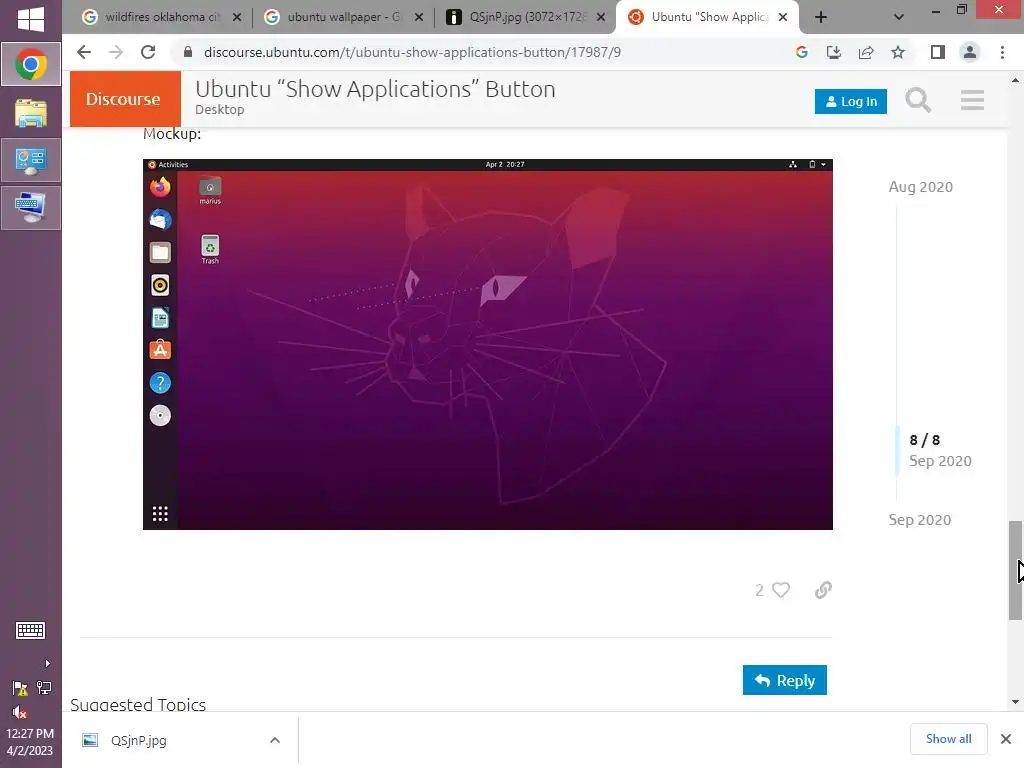Click the Windows Start button

tap(31, 20)
